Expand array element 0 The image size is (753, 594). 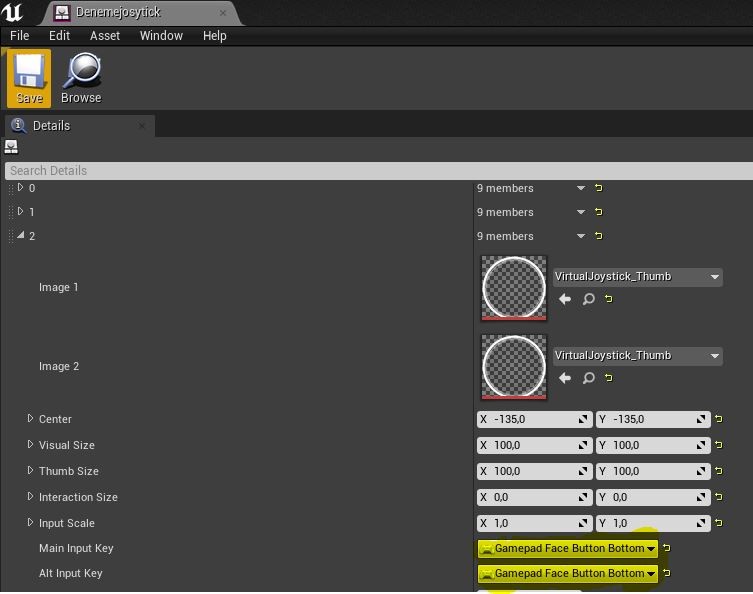click(x=20, y=187)
